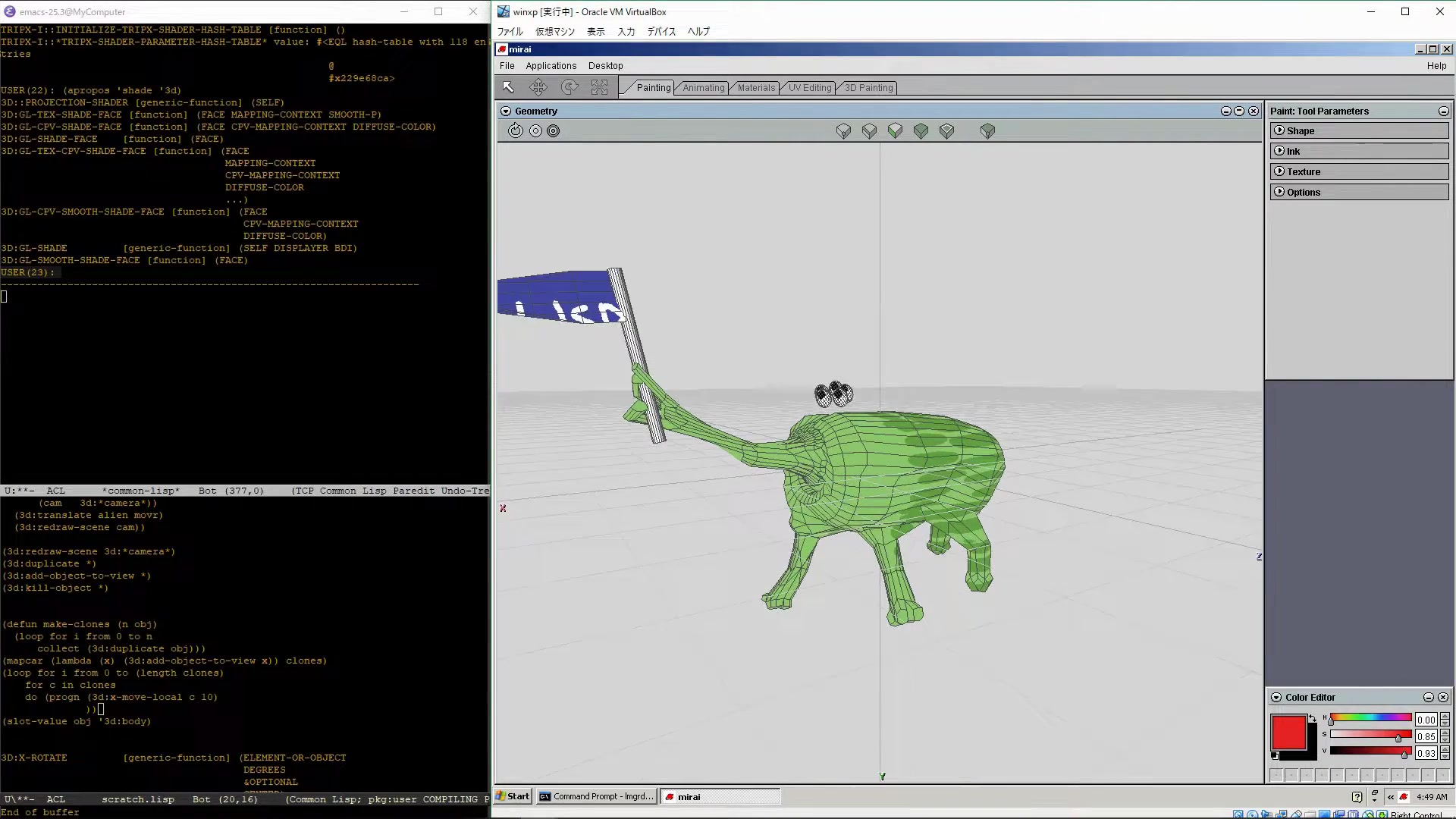Open the VirtualBox ファイル menu
Image resolution: width=1456 pixels, height=819 pixels.
510,32
